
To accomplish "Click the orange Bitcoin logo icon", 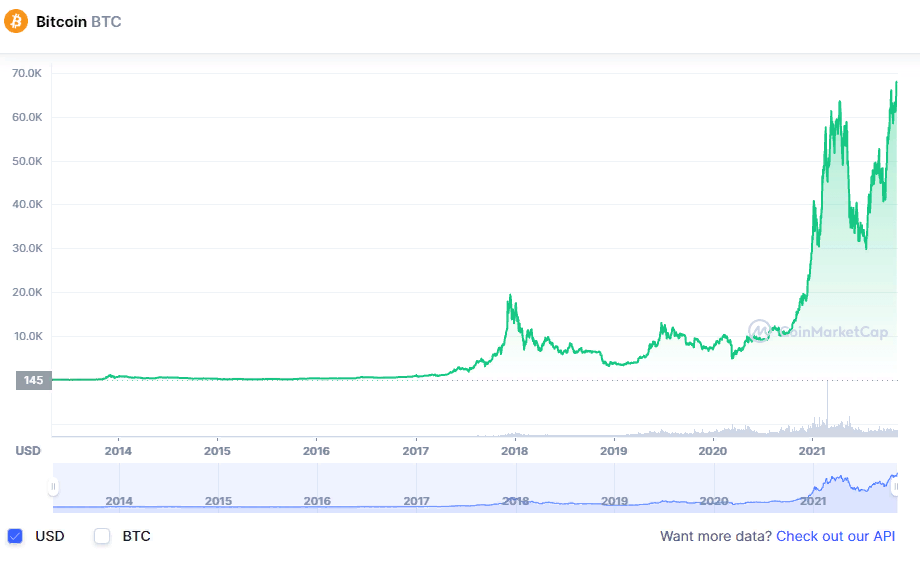I will [16, 21].
